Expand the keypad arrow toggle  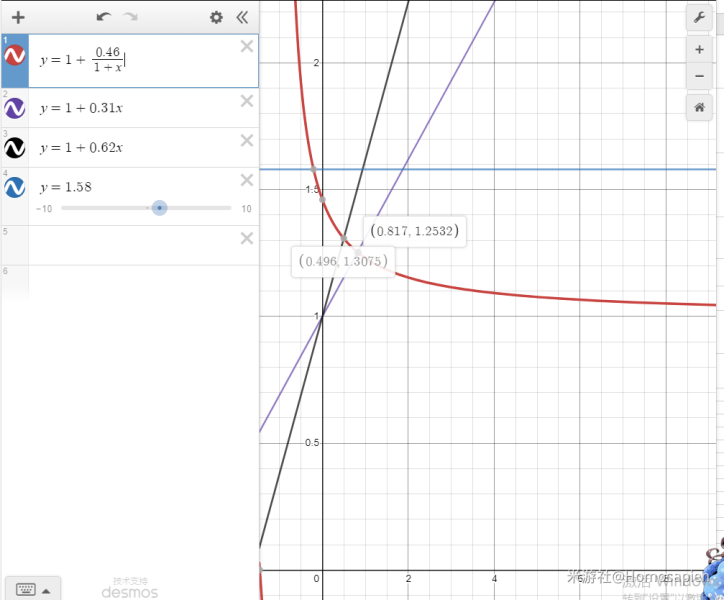pos(46,591)
